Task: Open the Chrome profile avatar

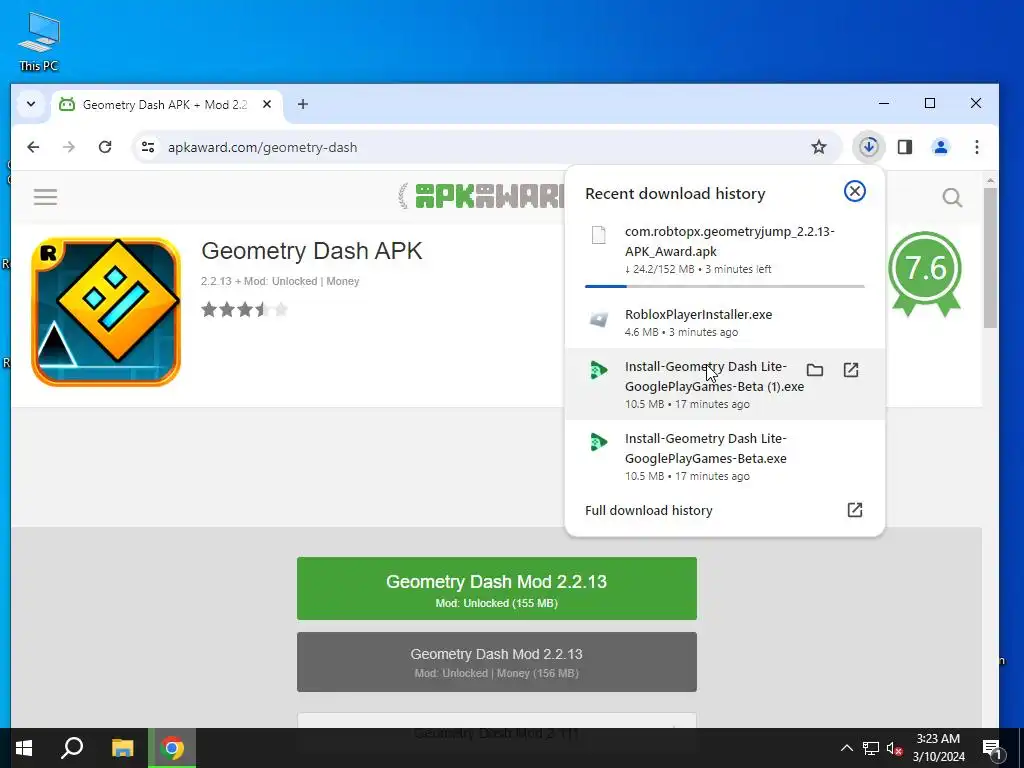Action: pyautogui.click(x=940, y=147)
